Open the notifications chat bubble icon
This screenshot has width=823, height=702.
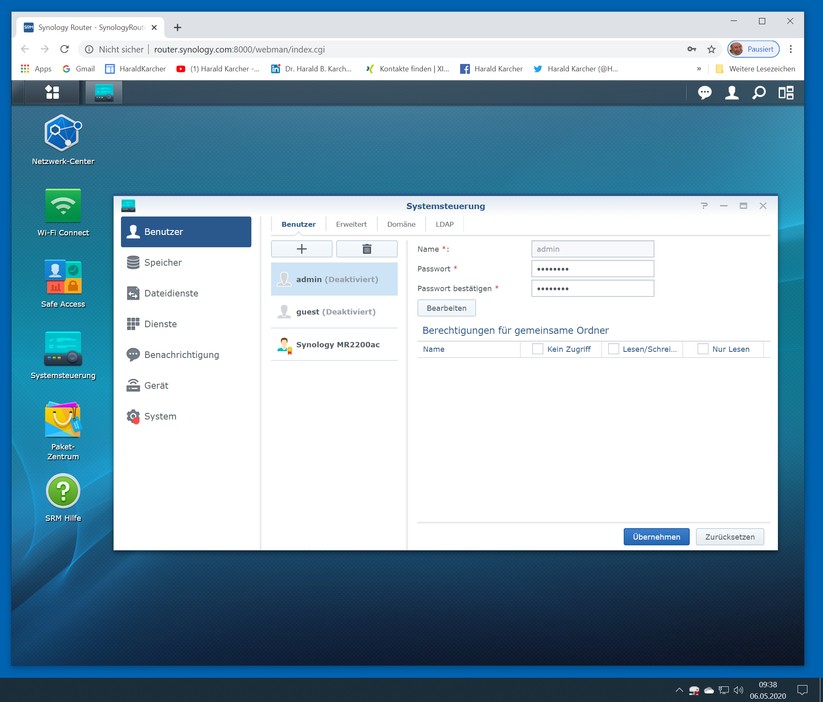click(705, 93)
